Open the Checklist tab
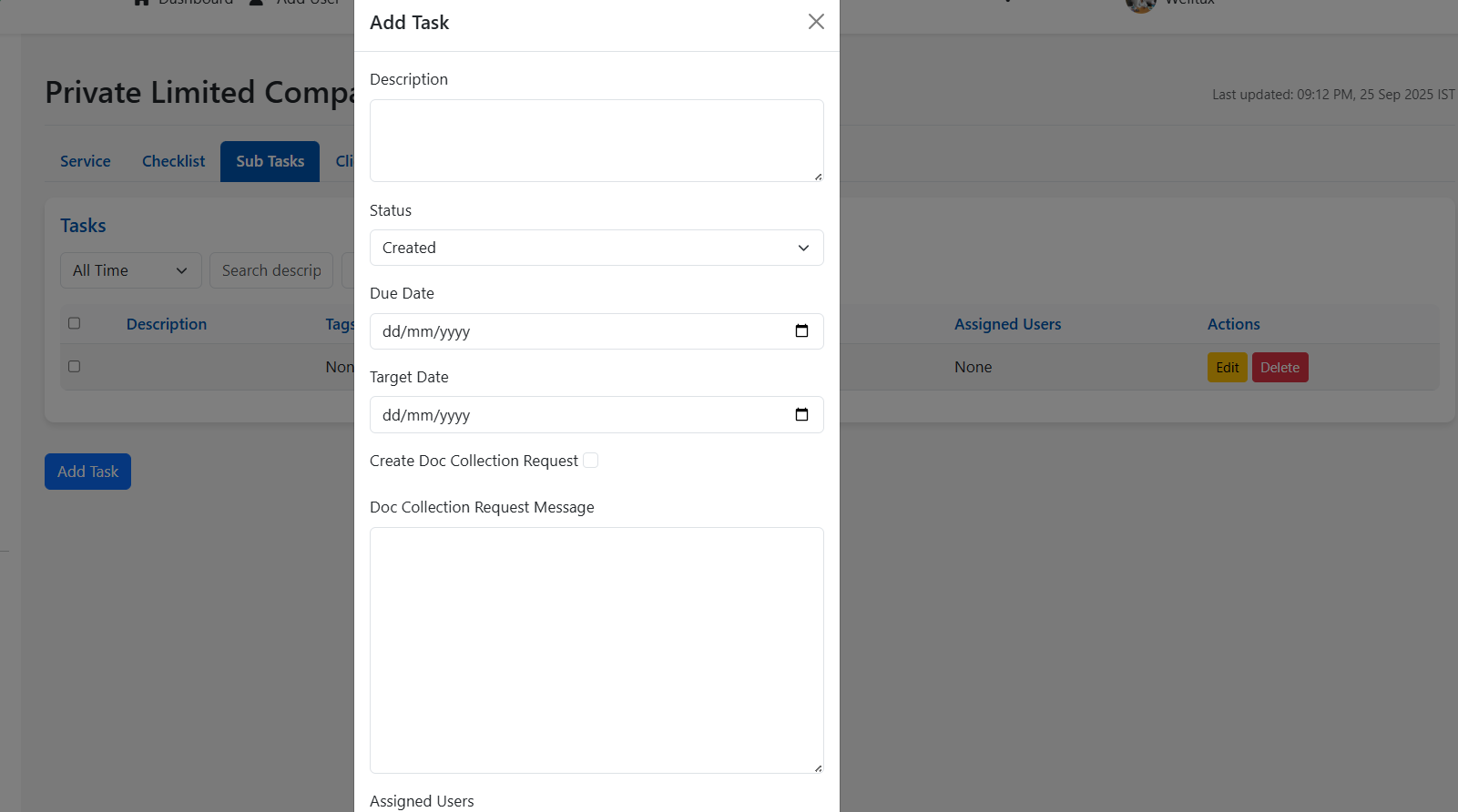The width and height of the screenshot is (1458, 812). (x=173, y=161)
